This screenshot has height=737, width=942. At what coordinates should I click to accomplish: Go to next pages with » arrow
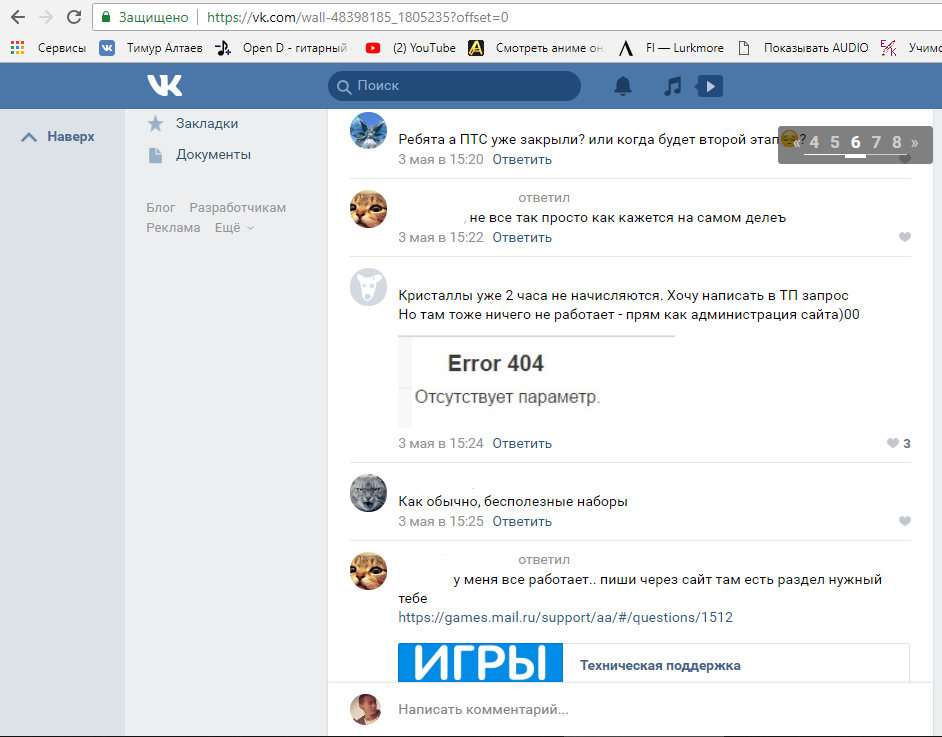tap(915, 142)
